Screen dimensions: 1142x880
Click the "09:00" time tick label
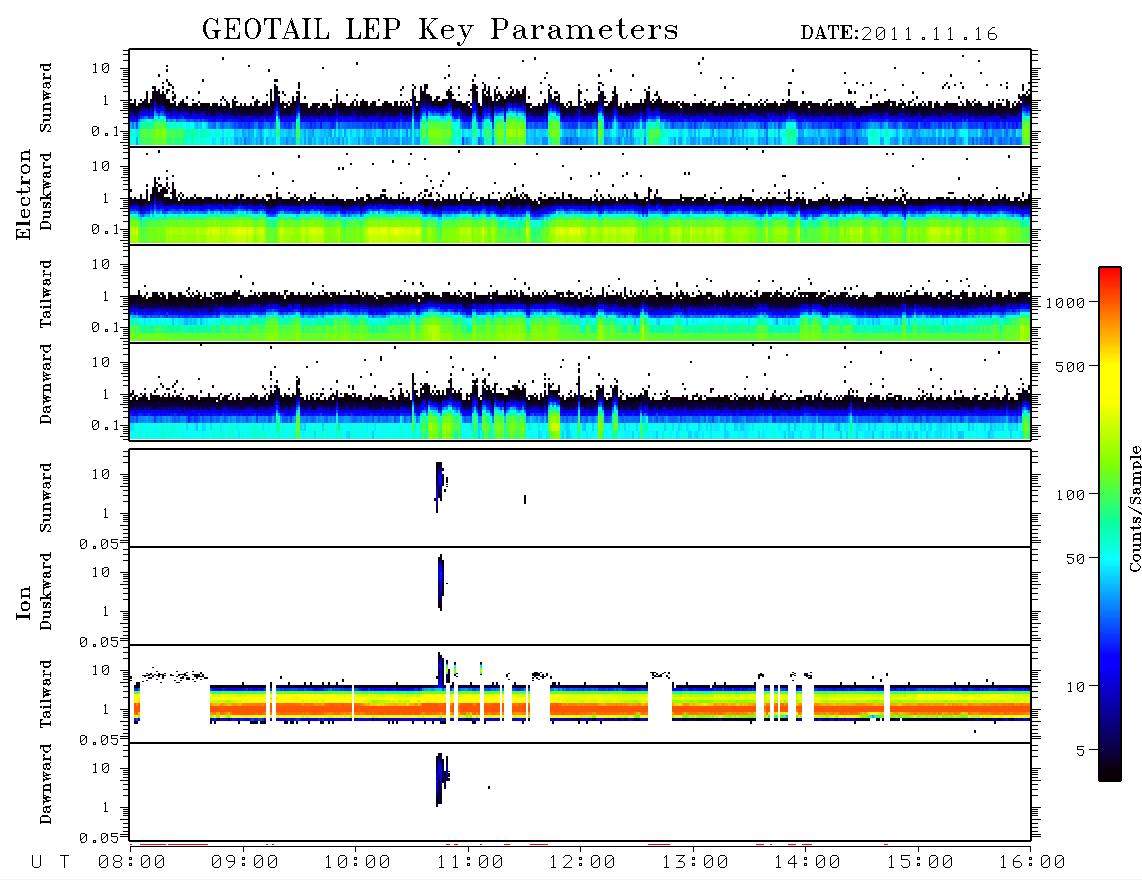coord(245,862)
